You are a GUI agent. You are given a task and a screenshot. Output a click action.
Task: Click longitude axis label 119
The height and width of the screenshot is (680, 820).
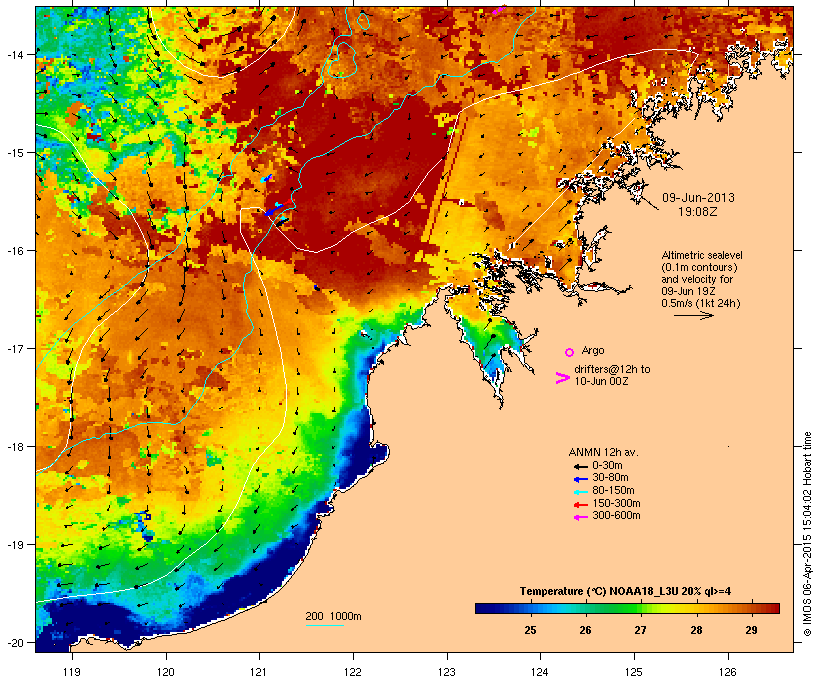72,672
